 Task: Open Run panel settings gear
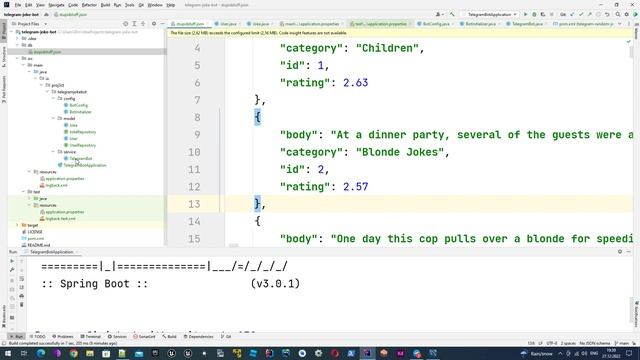coord(620,252)
